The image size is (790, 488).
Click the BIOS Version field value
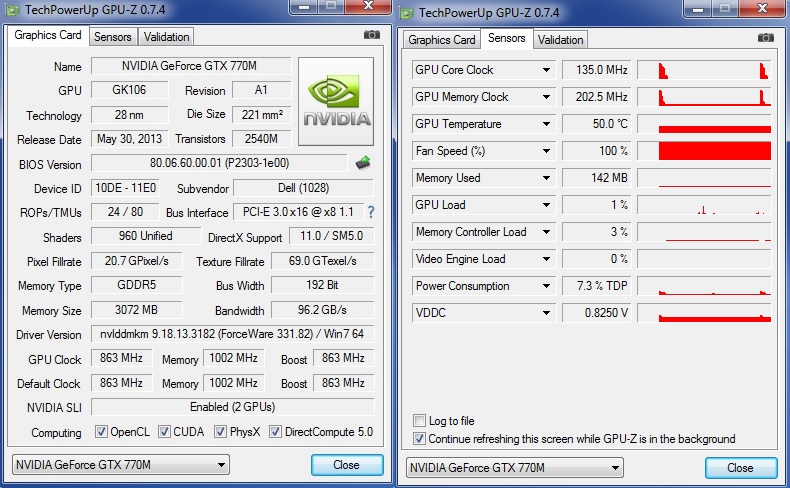tap(219, 163)
